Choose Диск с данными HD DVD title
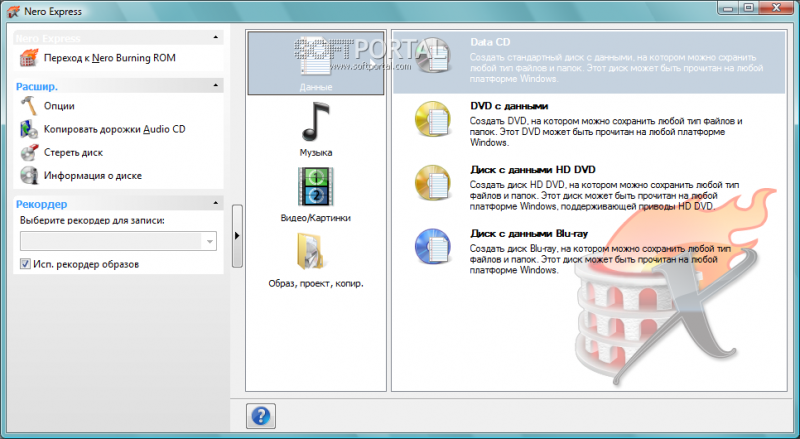Image resolution: width=800 pixels, height=439 pixels. (x=533, y=170)
